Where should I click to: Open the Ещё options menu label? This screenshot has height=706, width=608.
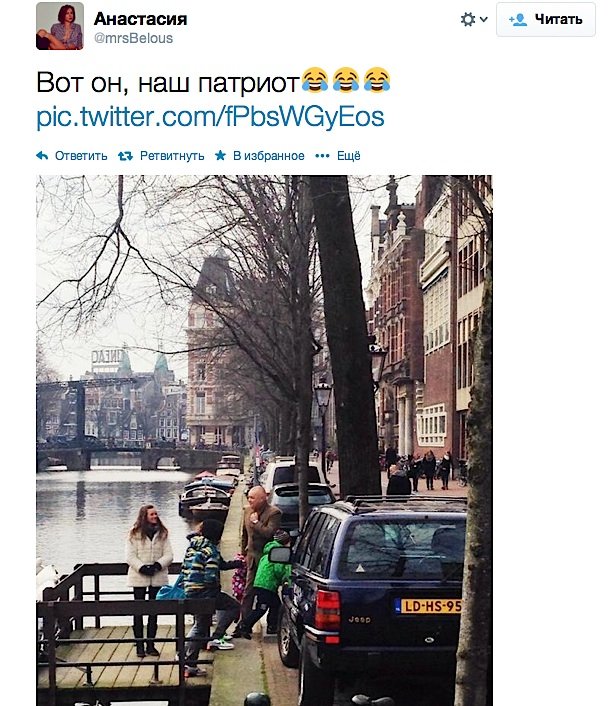coord(349,156)
